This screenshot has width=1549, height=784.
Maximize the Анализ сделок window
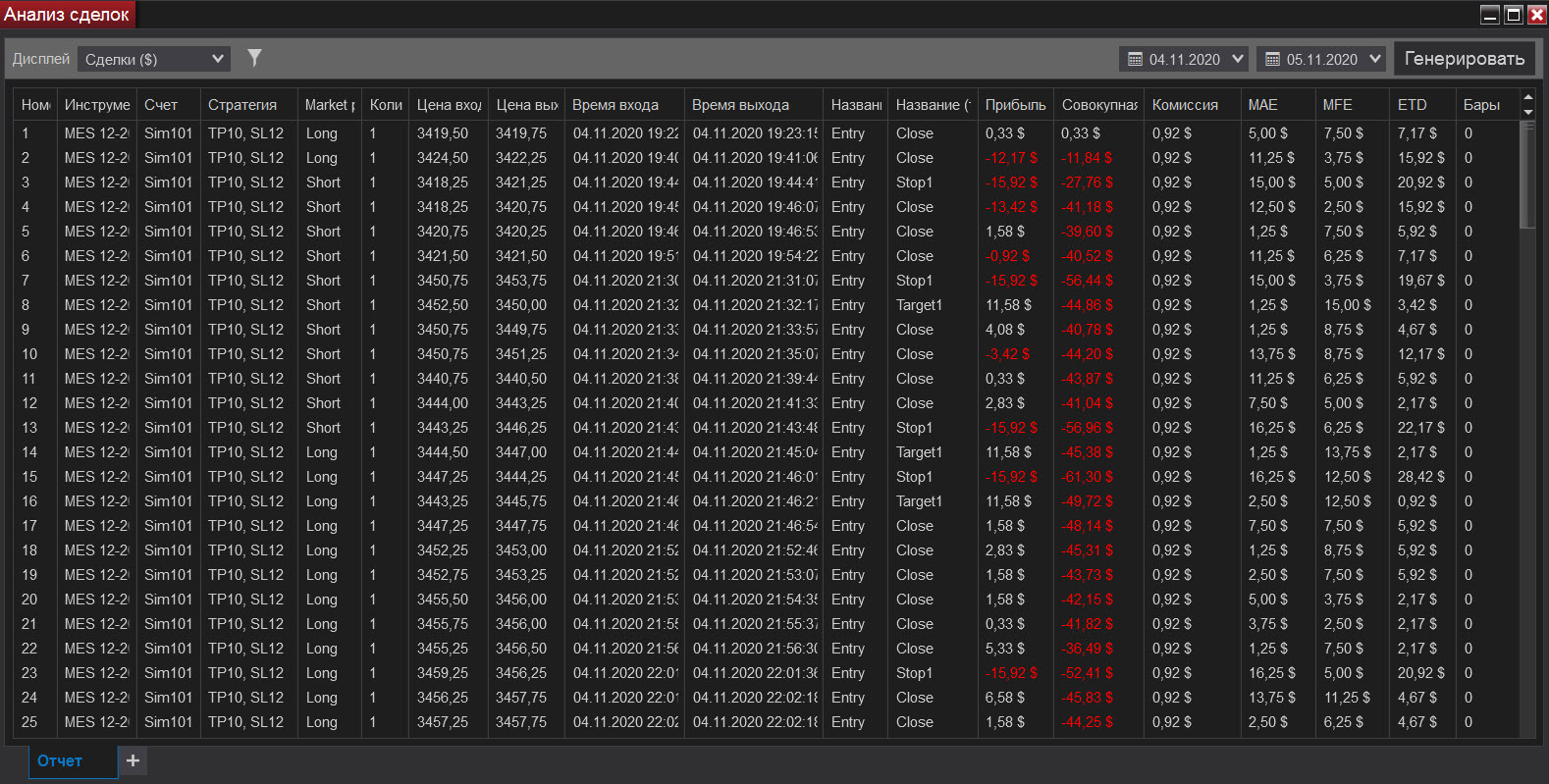pos(1514,15)
